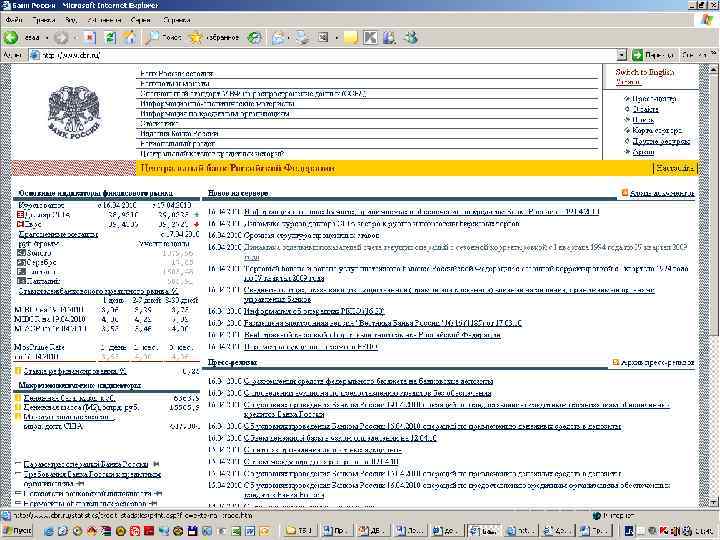Image resolution: width=720 pixels, height=540 pixels.
Task: Click the Edit page toolbar icon
Action: tap(324, 38)
